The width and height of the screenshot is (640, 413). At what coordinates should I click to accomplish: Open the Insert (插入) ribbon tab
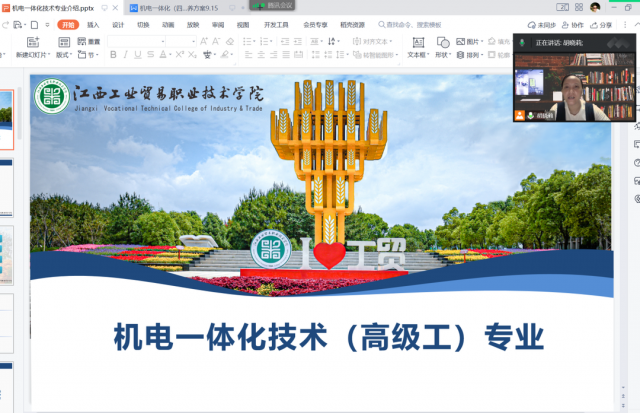(x=93, y=24)
